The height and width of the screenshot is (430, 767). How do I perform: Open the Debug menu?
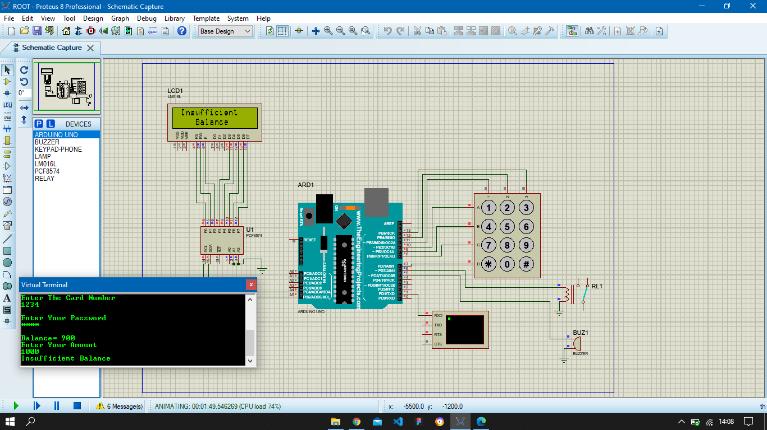146,18
